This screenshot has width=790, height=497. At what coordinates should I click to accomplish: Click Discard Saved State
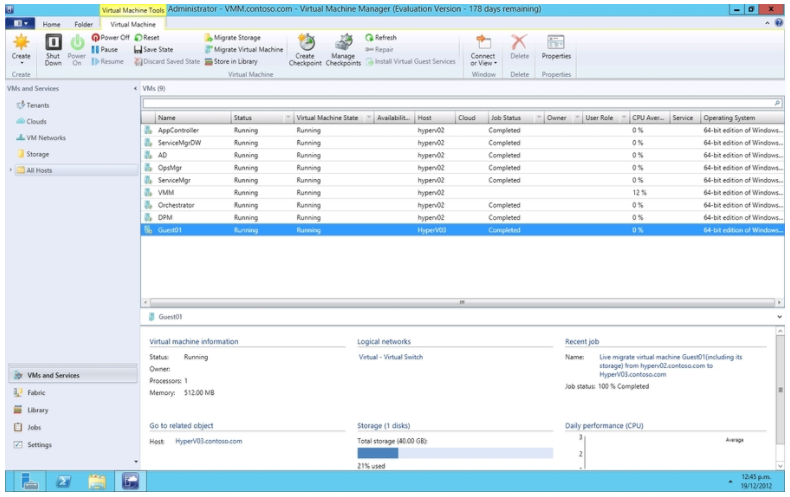click(167, 61)
